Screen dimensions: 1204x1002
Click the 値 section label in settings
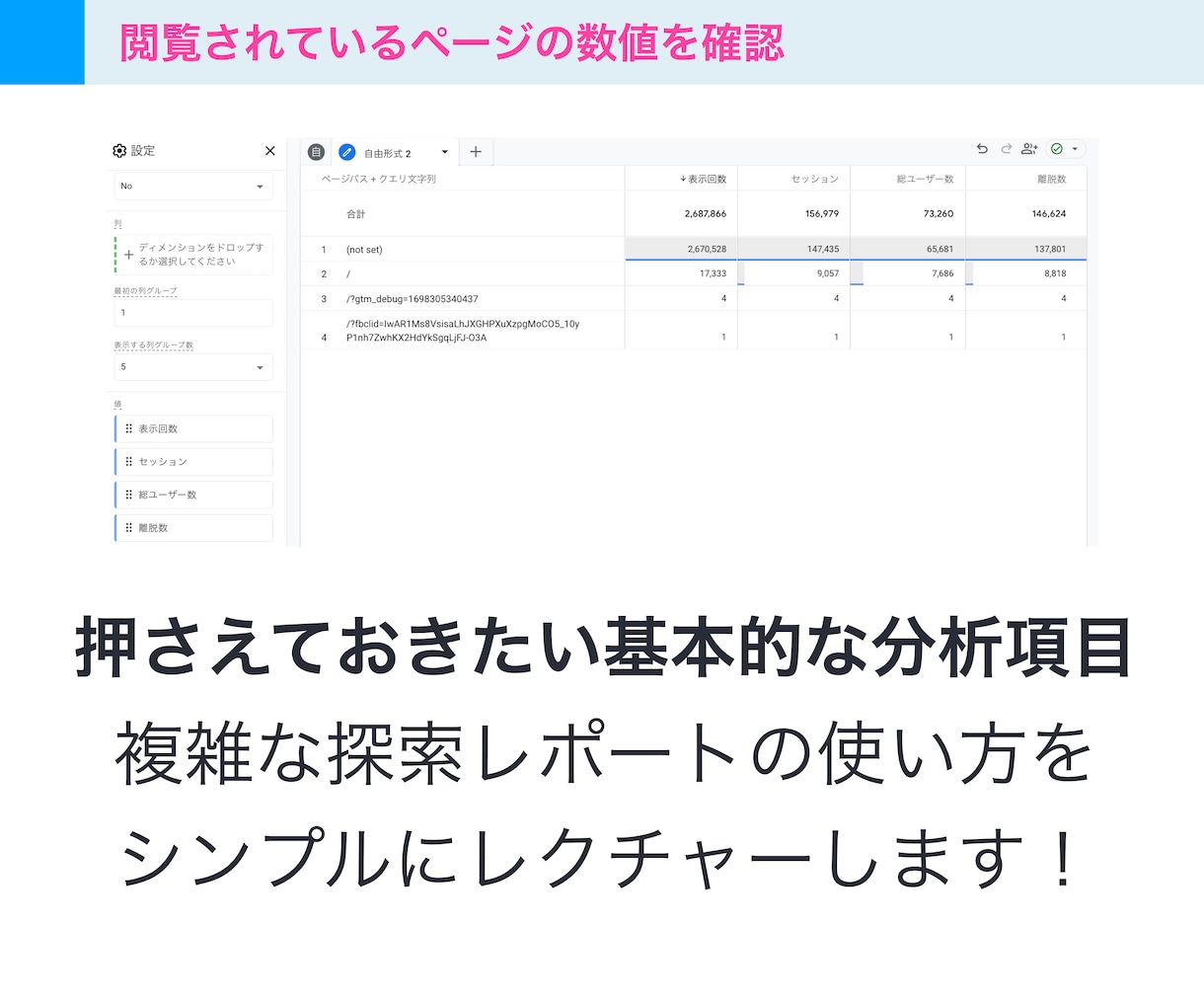click(117, 405)
